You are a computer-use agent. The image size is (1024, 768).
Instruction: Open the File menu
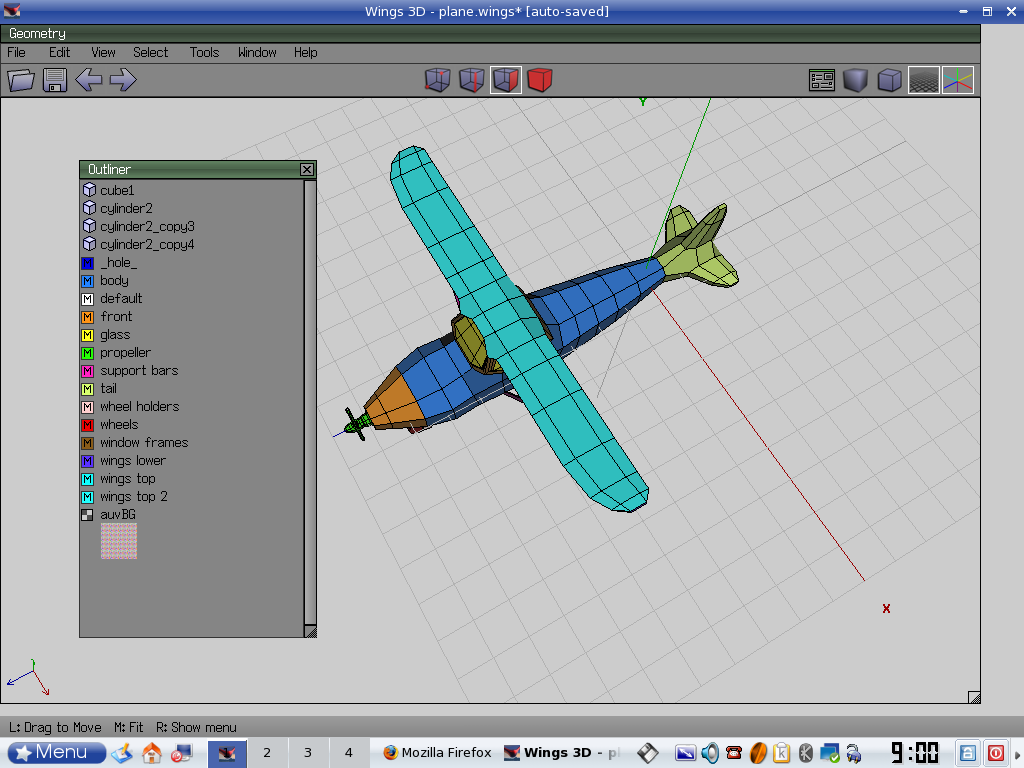[17, 52]
